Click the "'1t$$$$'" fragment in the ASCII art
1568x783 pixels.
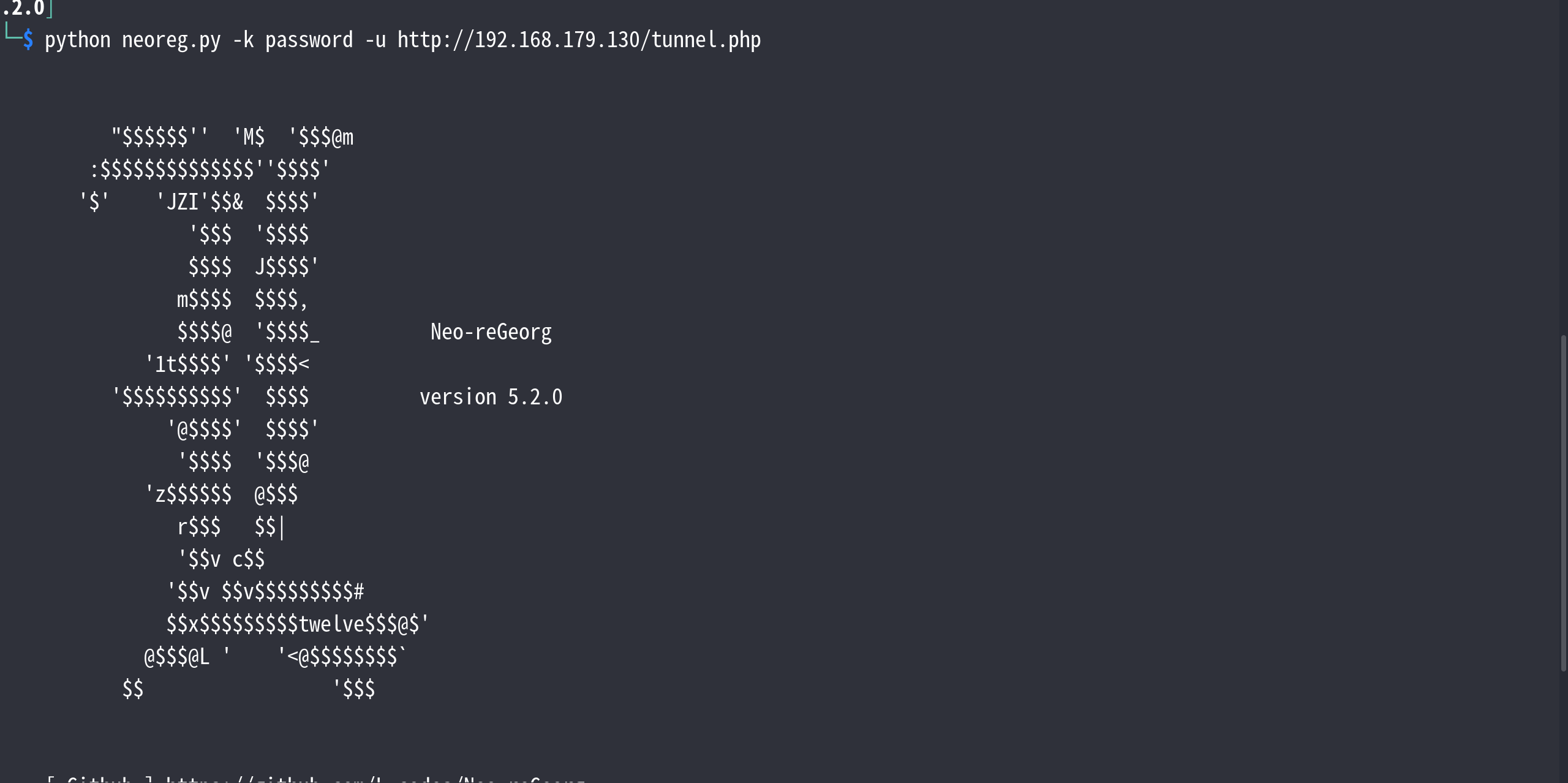tap(187, 365)
